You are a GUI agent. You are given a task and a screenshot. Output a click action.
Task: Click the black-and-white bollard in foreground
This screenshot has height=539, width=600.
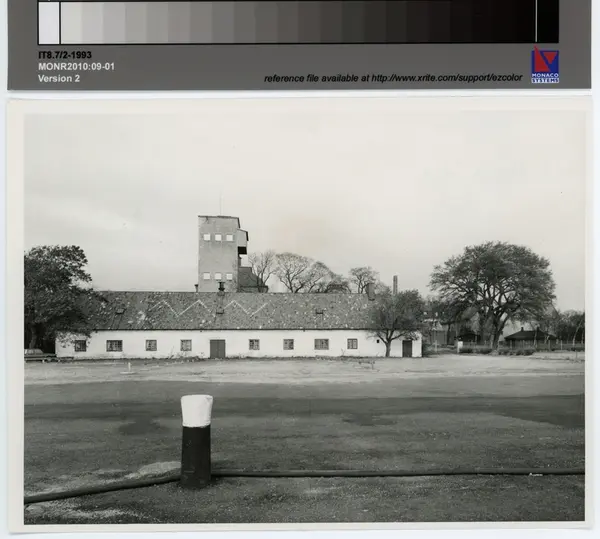[x=196, y=440]
